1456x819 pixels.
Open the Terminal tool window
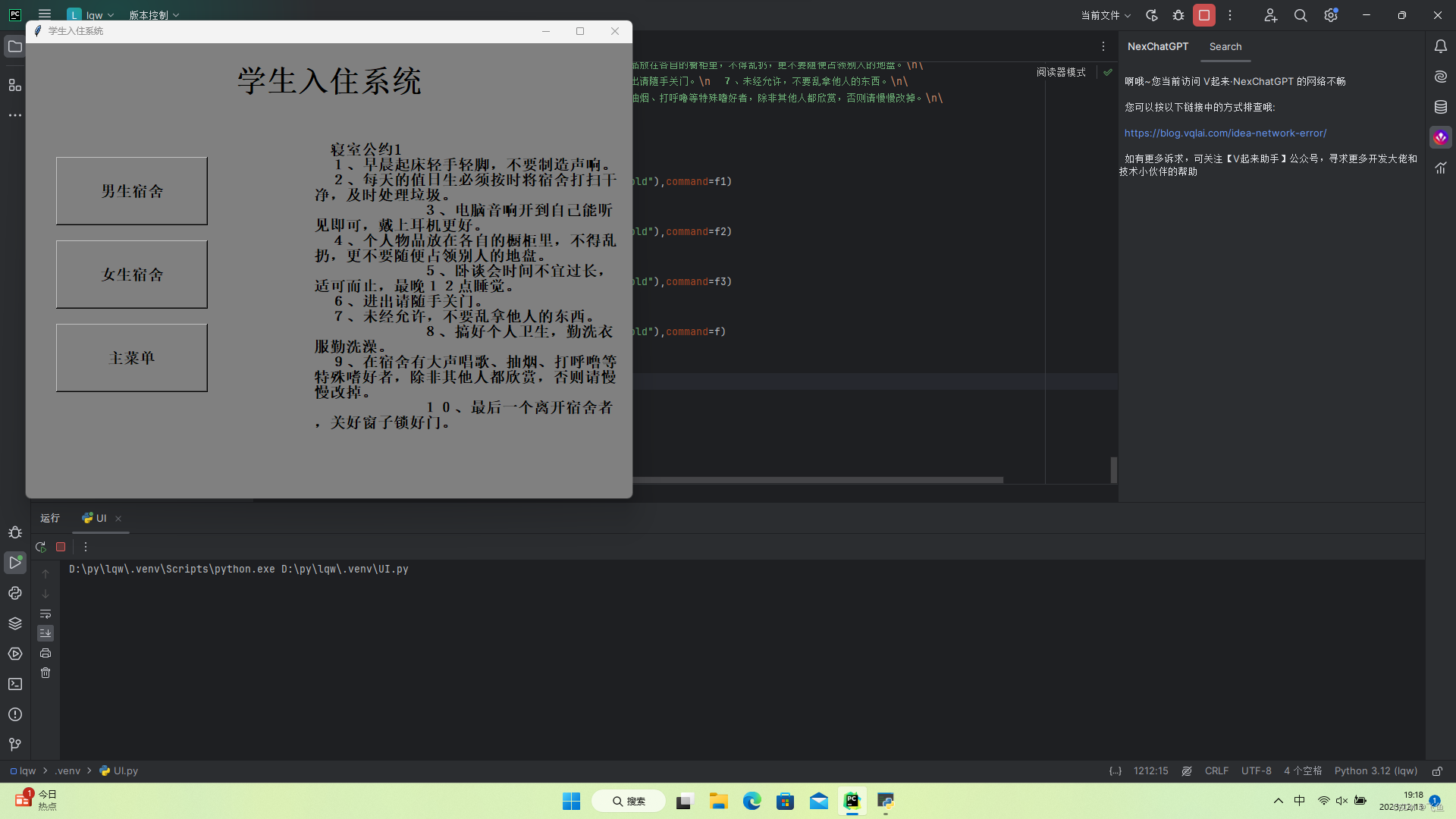click(x=15, y=684)
